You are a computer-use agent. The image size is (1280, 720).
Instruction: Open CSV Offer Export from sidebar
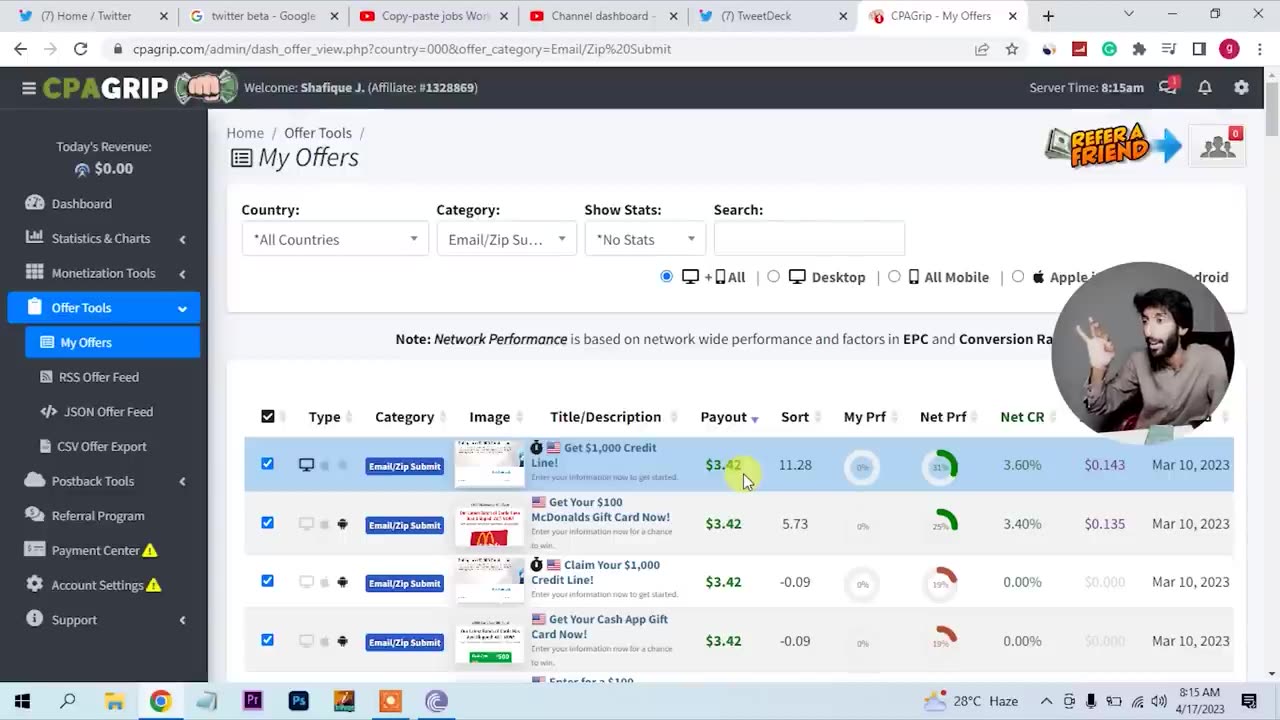(102, 447)
